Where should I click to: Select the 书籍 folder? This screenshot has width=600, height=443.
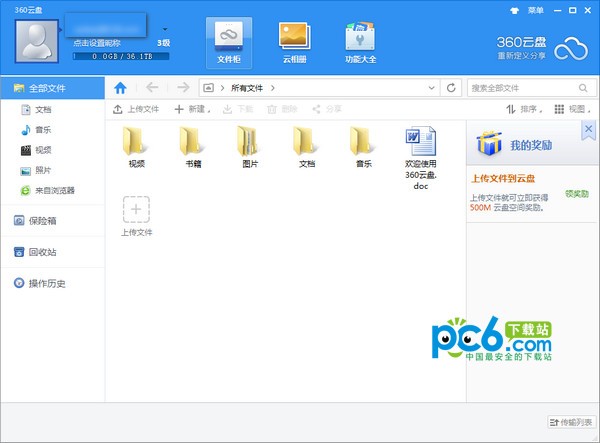[193, 147]
